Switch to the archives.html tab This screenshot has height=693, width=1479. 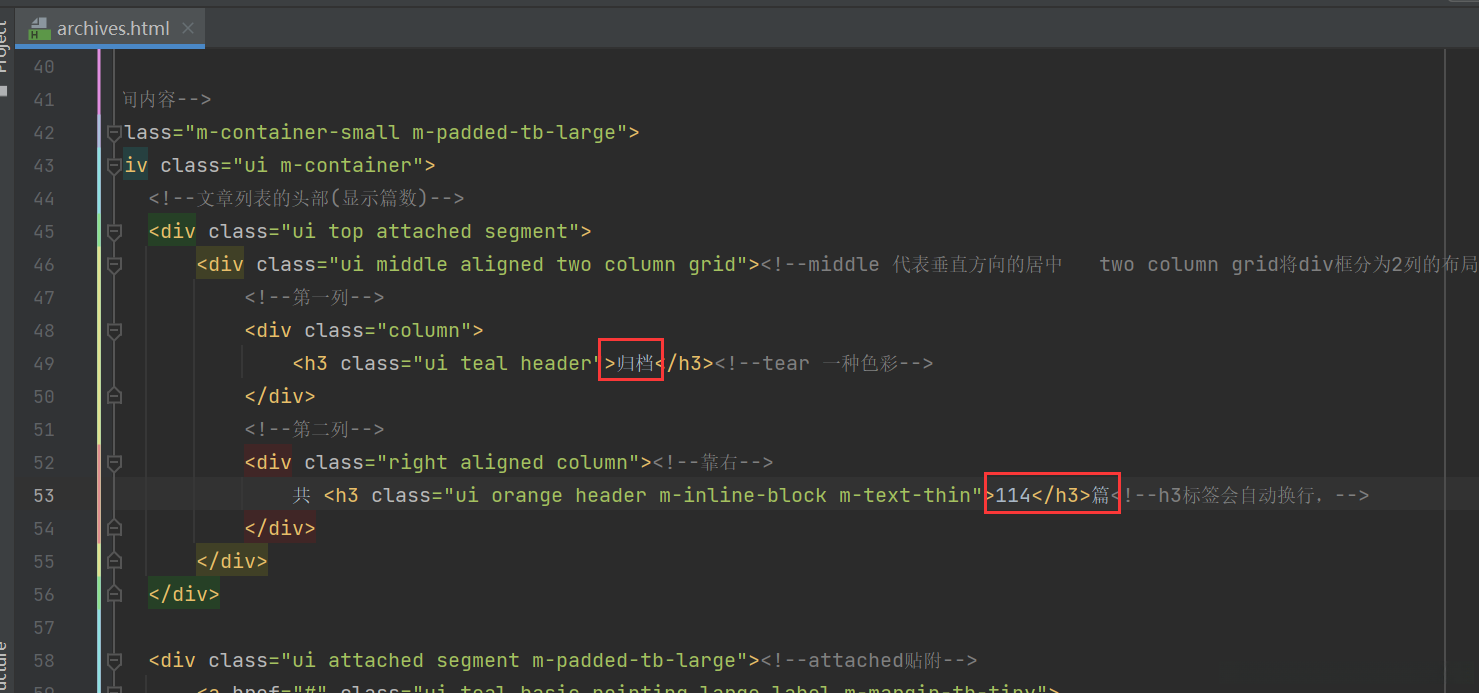click(110, 28)
